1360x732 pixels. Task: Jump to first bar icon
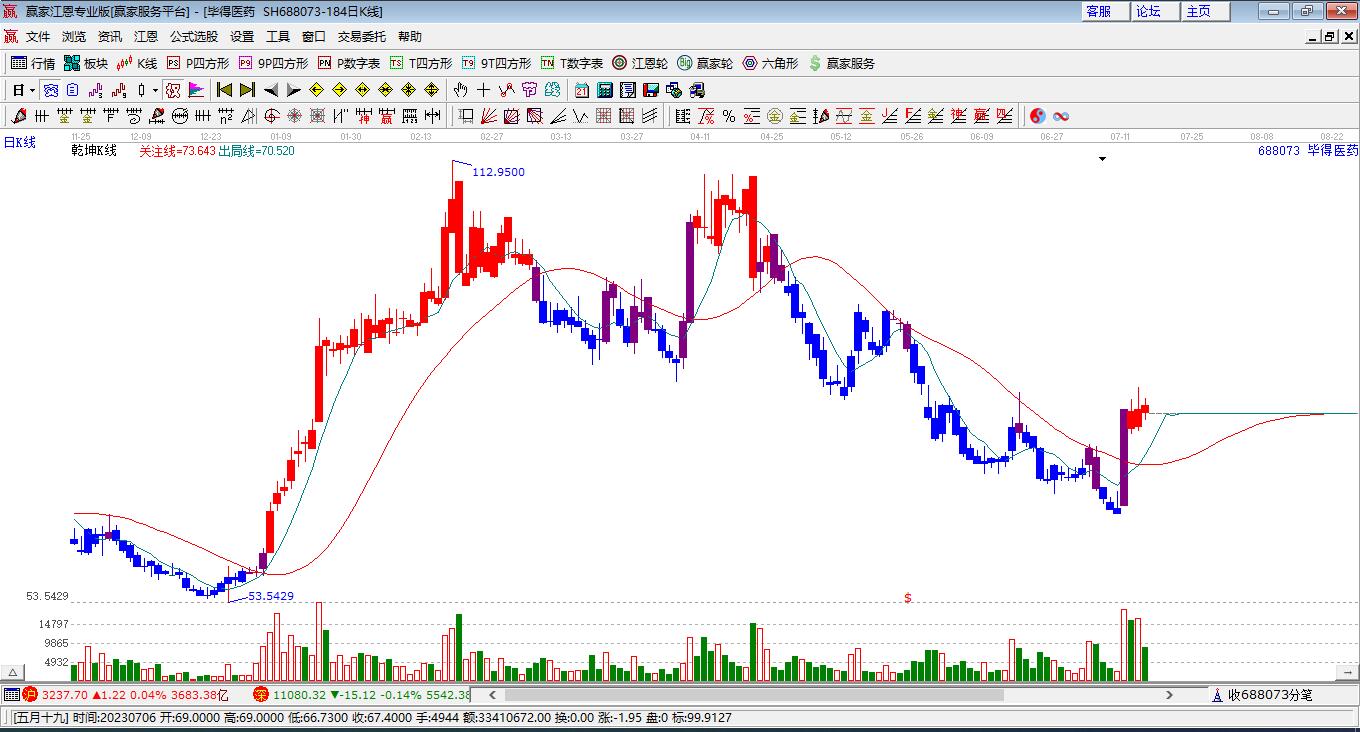click(x=224, y=90)
